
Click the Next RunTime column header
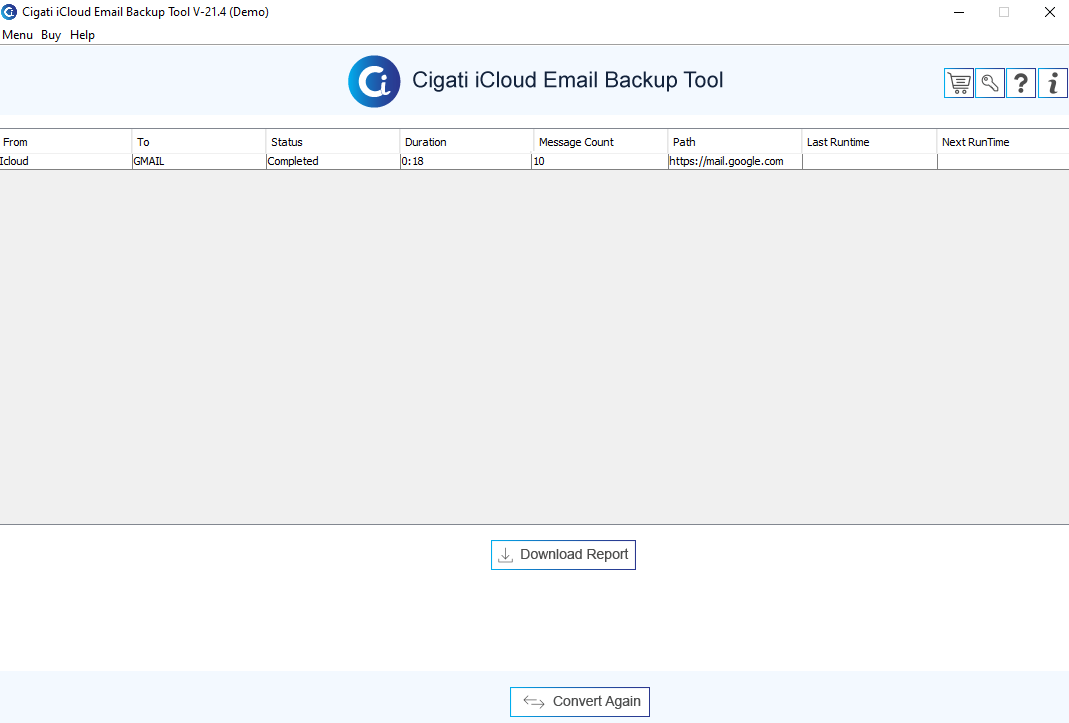pos(1003,142)
